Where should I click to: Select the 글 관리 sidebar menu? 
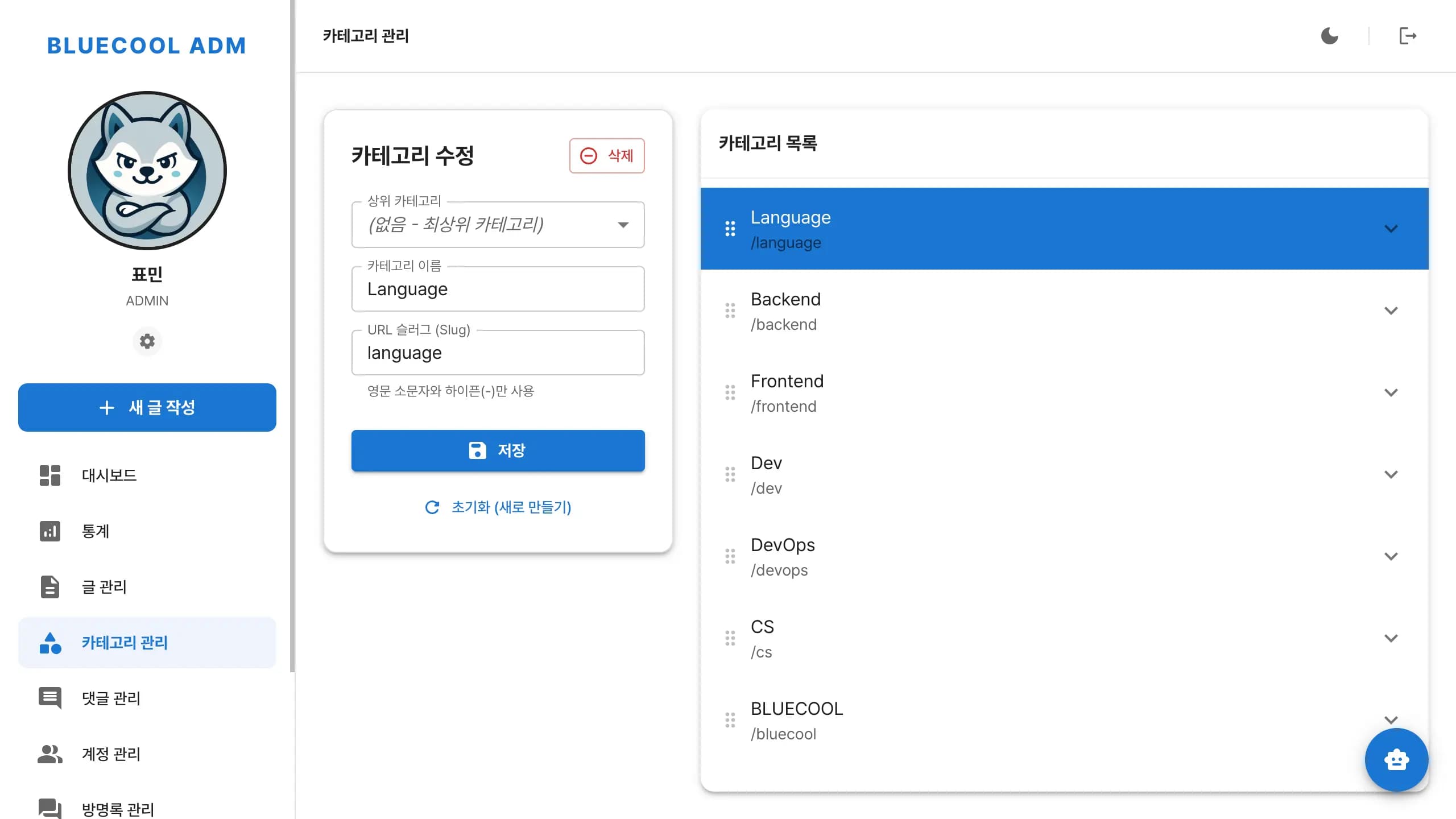105,586
